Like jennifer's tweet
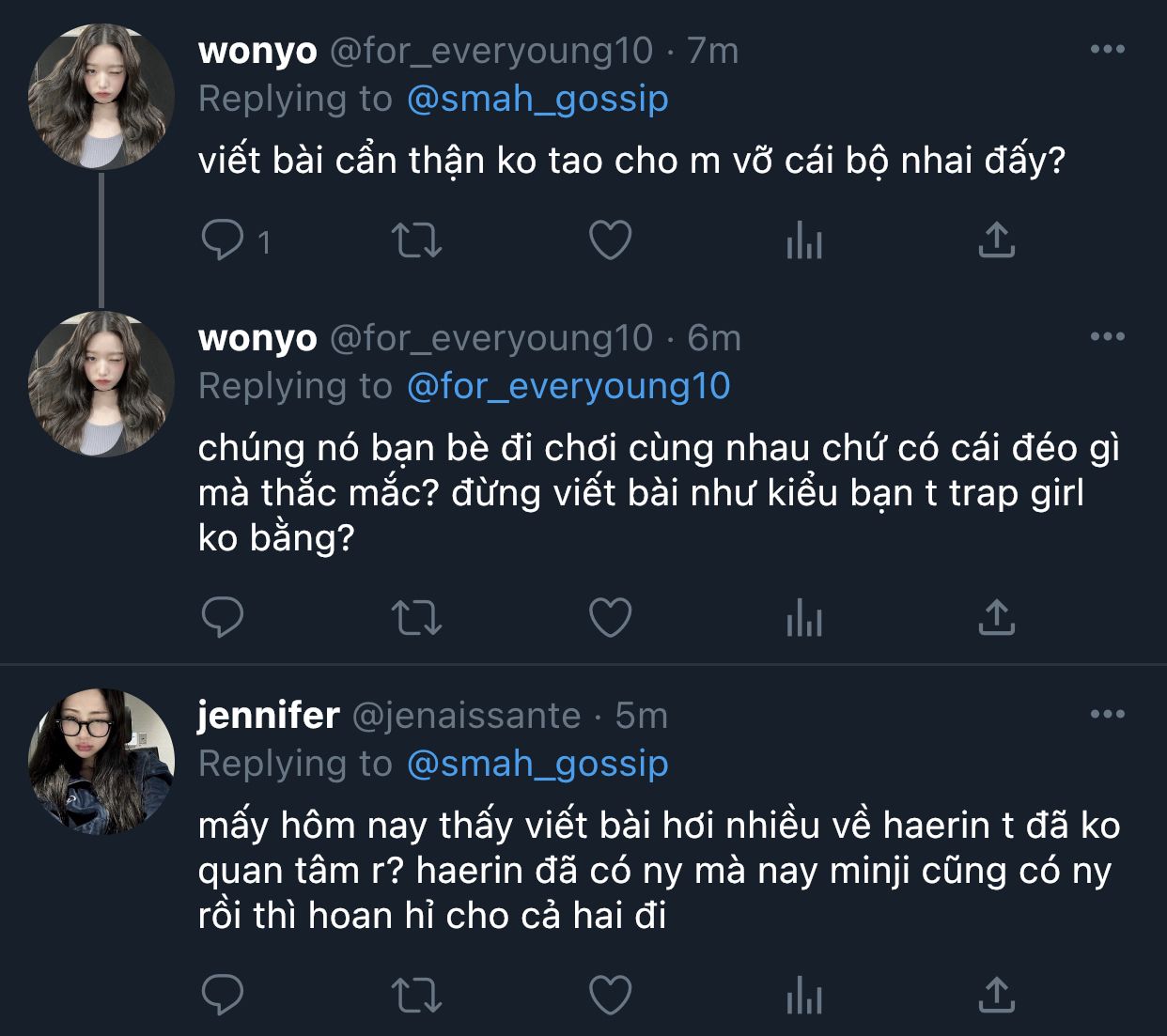This screenshot has height=1036, width=1167. pos(610,996)
